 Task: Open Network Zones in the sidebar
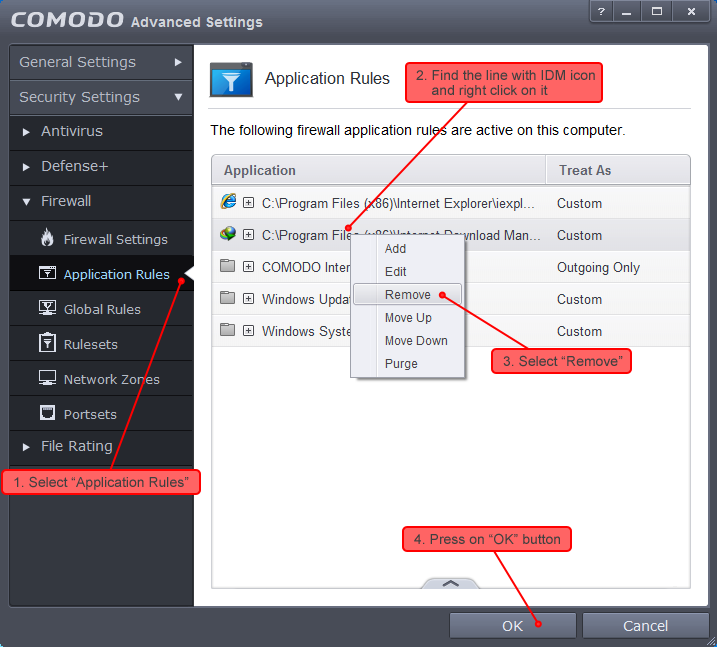[x=102, y=379]
